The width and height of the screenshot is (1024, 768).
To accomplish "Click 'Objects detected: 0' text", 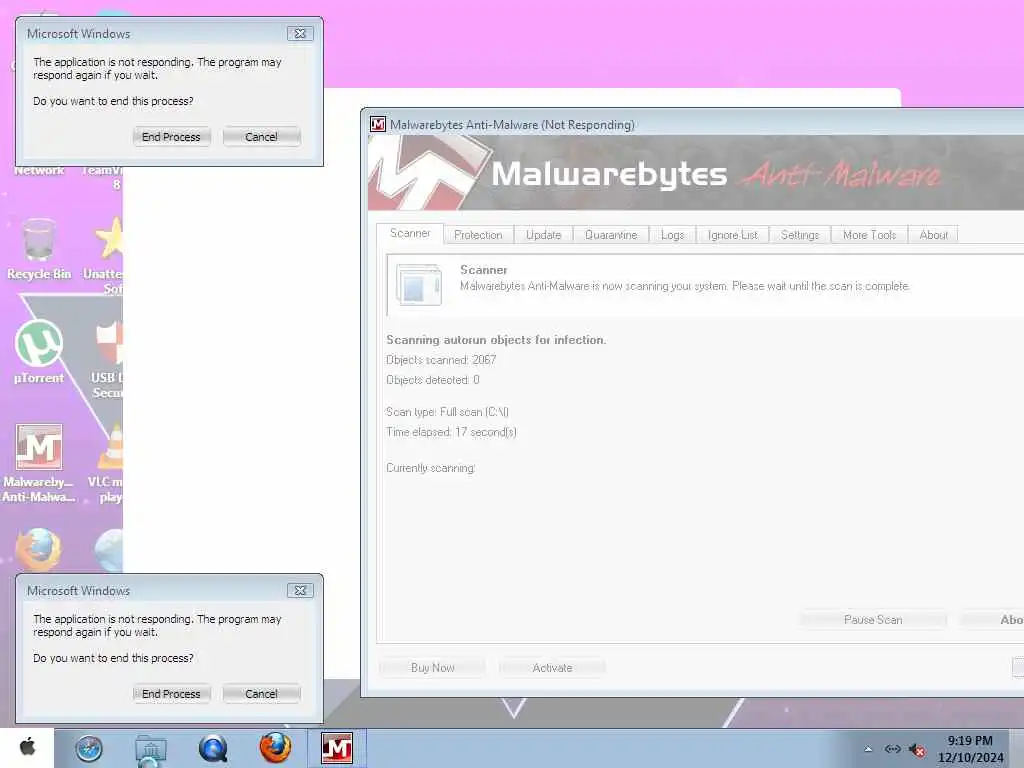I will pyautogui.click(x=432, y=379).
